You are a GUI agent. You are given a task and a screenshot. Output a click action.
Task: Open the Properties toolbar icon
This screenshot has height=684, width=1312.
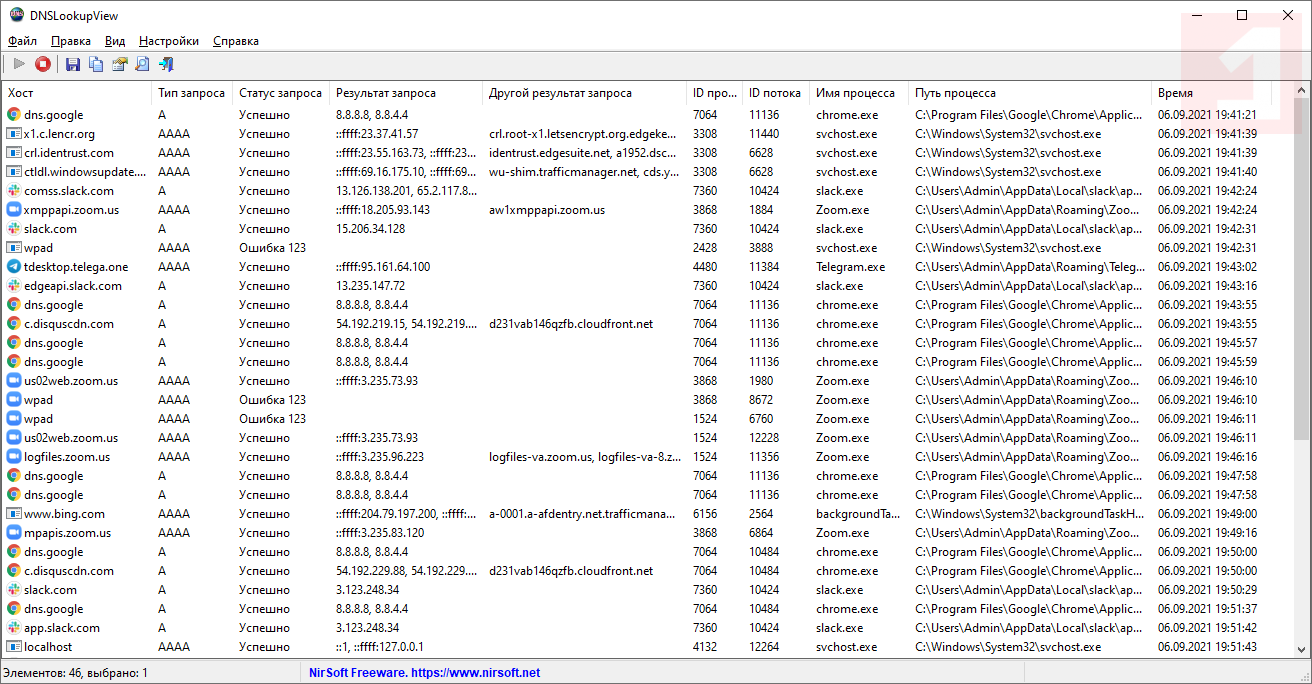click(119, 64)
